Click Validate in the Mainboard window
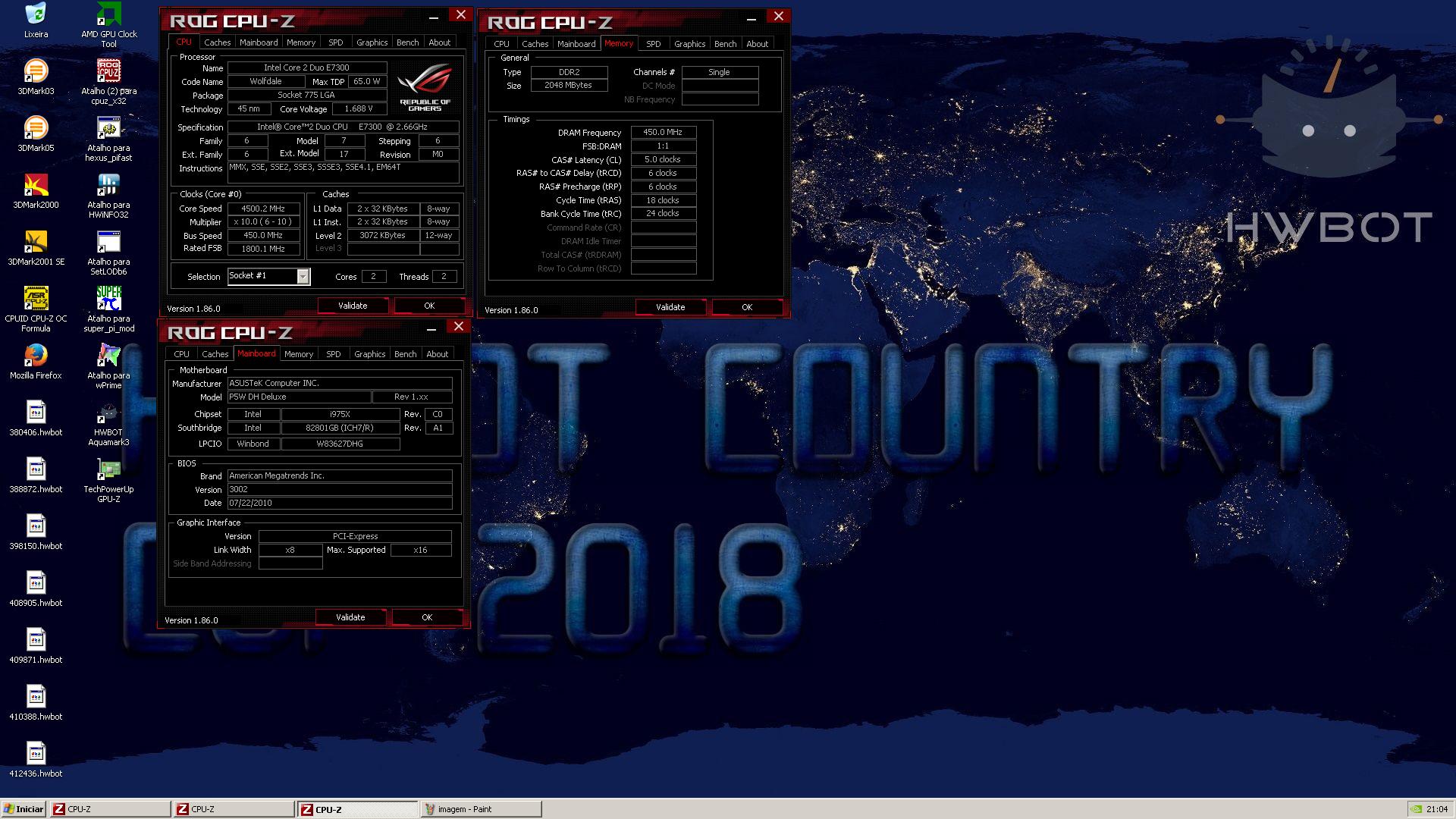Viewport: 1456px width, 819px height. point(350,617)
